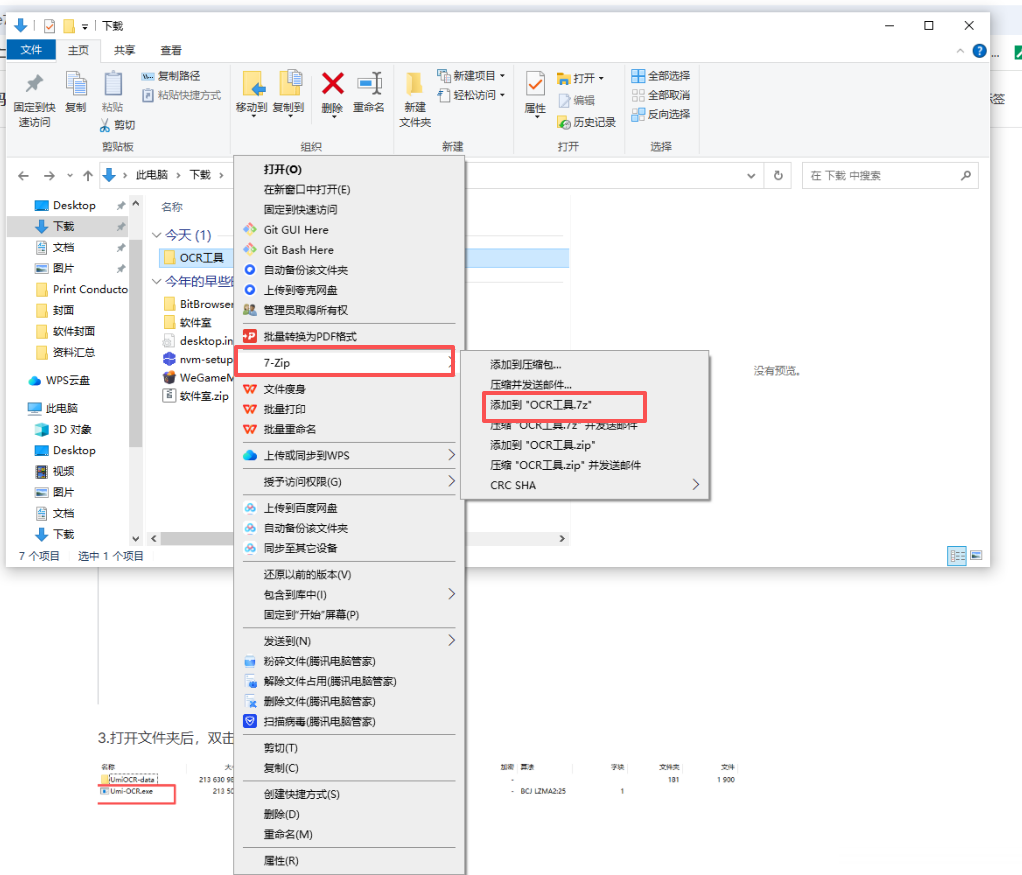1022x875 pixels.
Task: Click Add to "OCR工具.zip" option
Action: coord(543,444)
